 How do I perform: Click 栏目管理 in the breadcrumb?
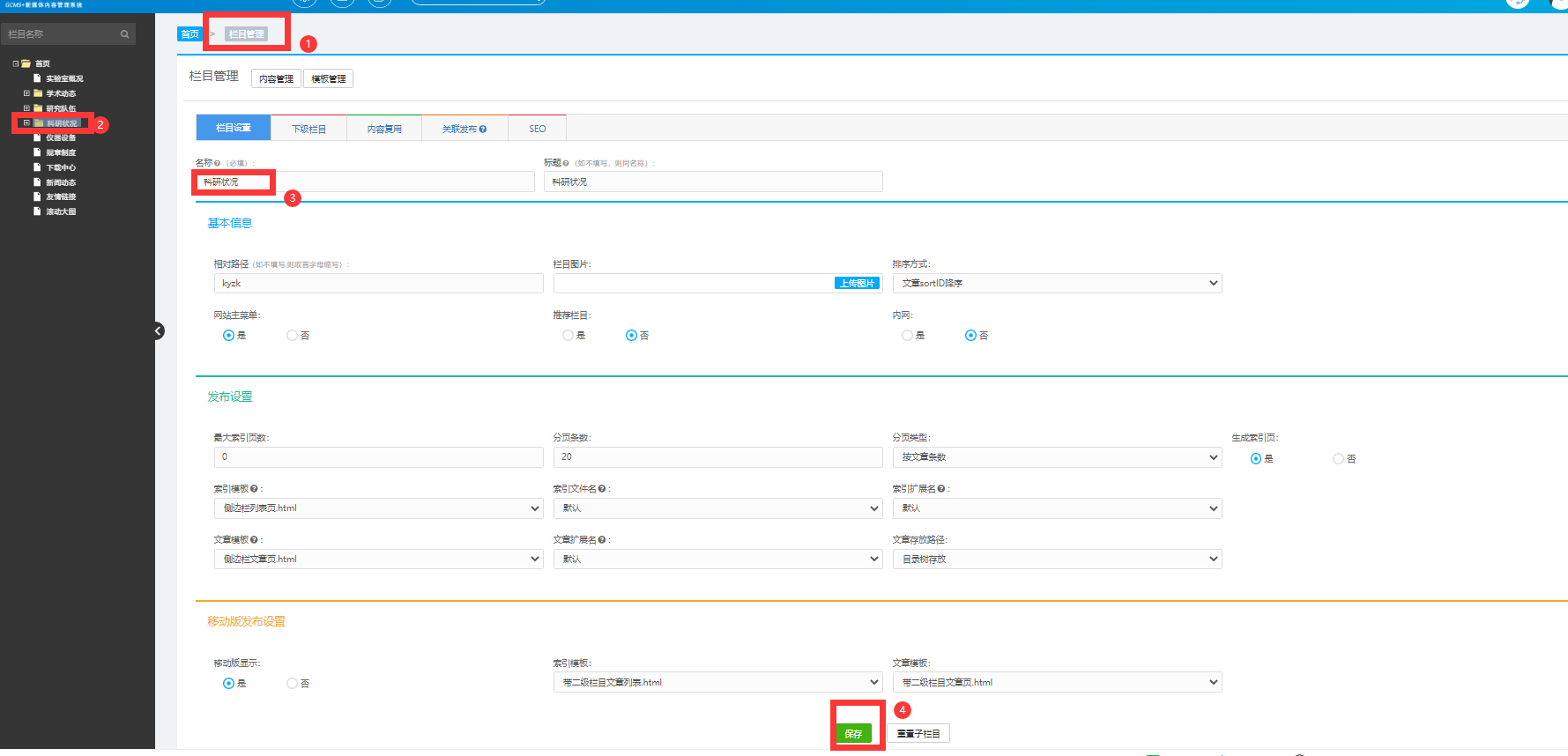tap(246, 34)
